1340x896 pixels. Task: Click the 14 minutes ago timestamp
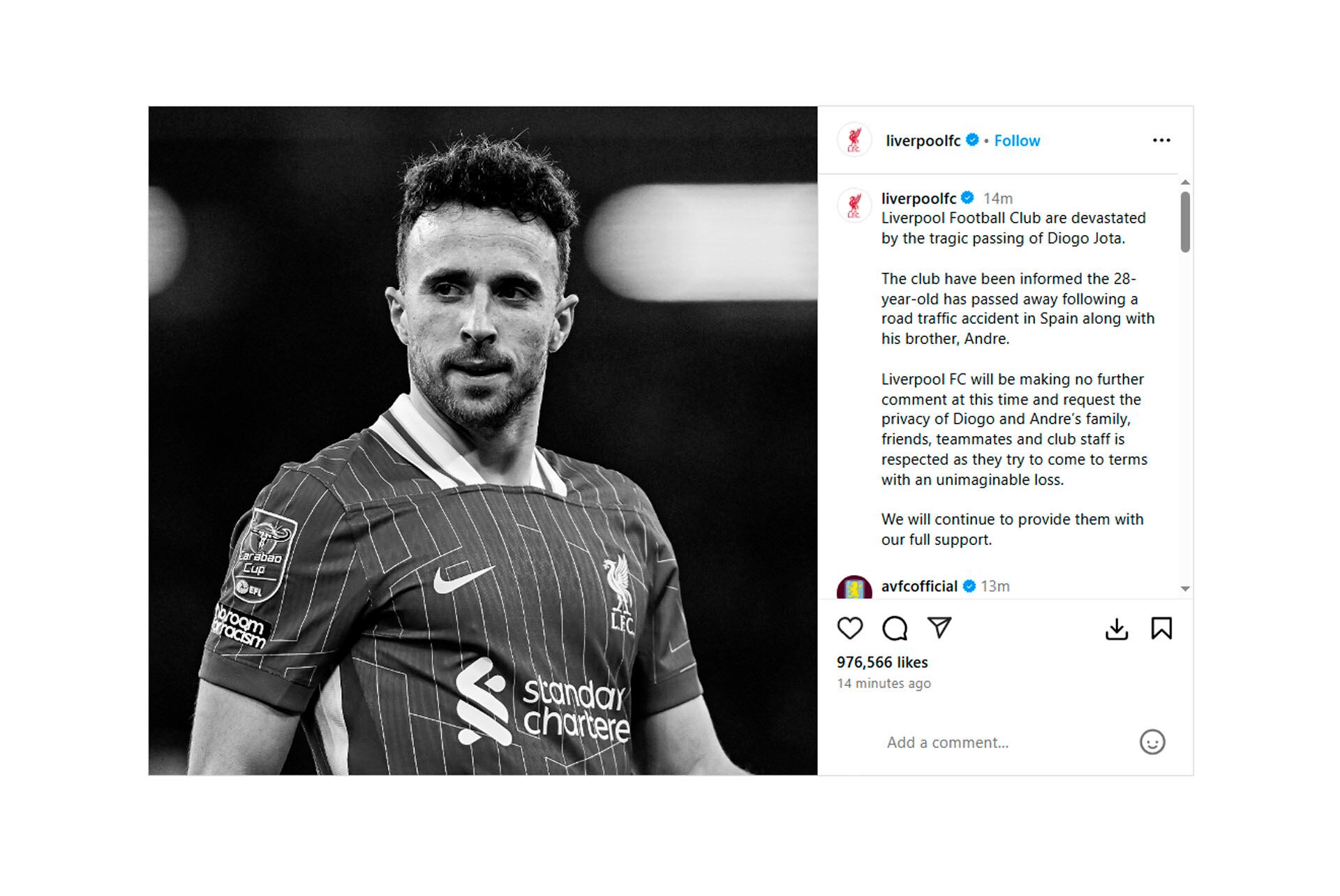click(x=884, y=684)
